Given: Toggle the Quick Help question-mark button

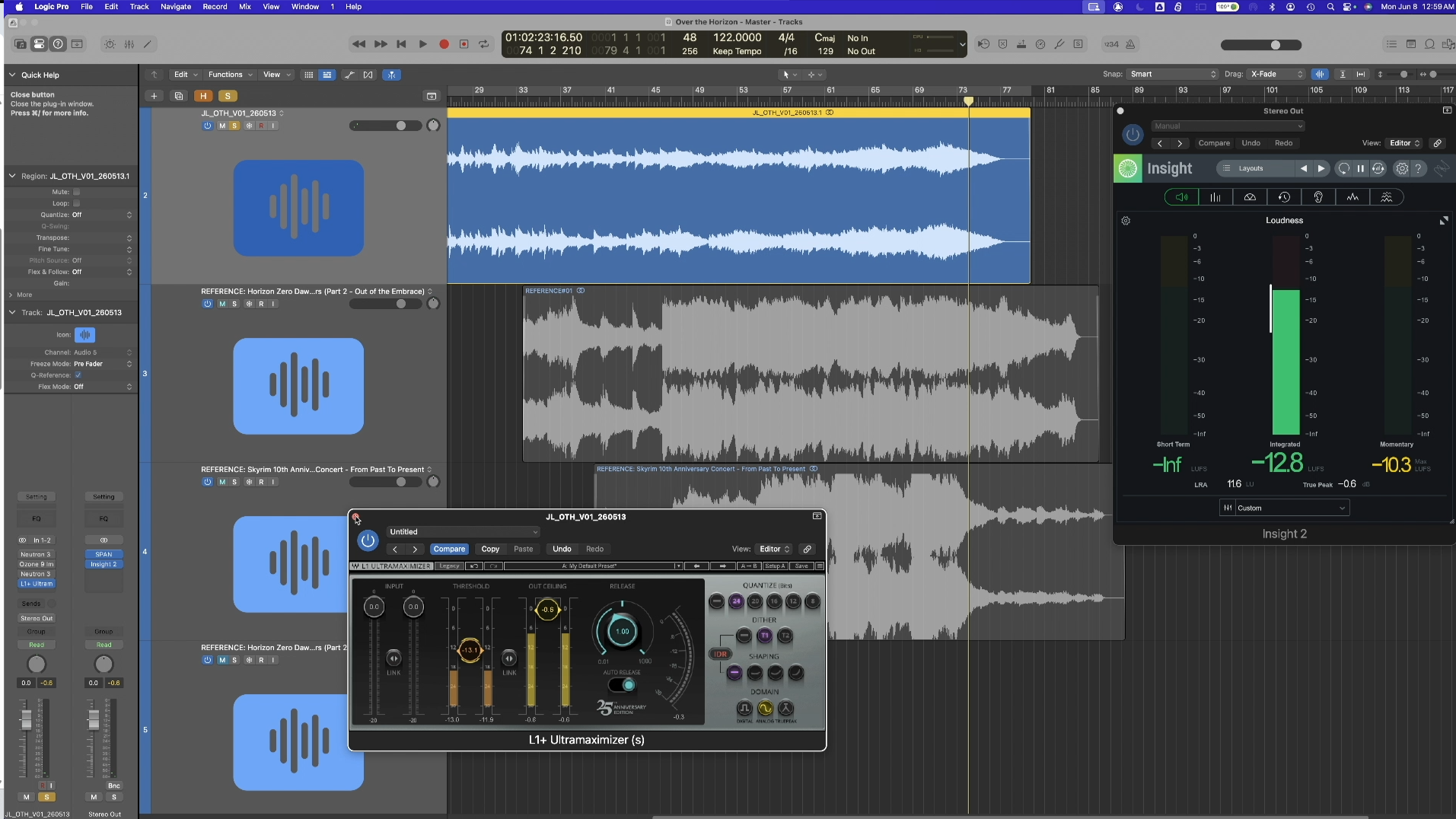Looking at the screenshot, I should point(58,44).
